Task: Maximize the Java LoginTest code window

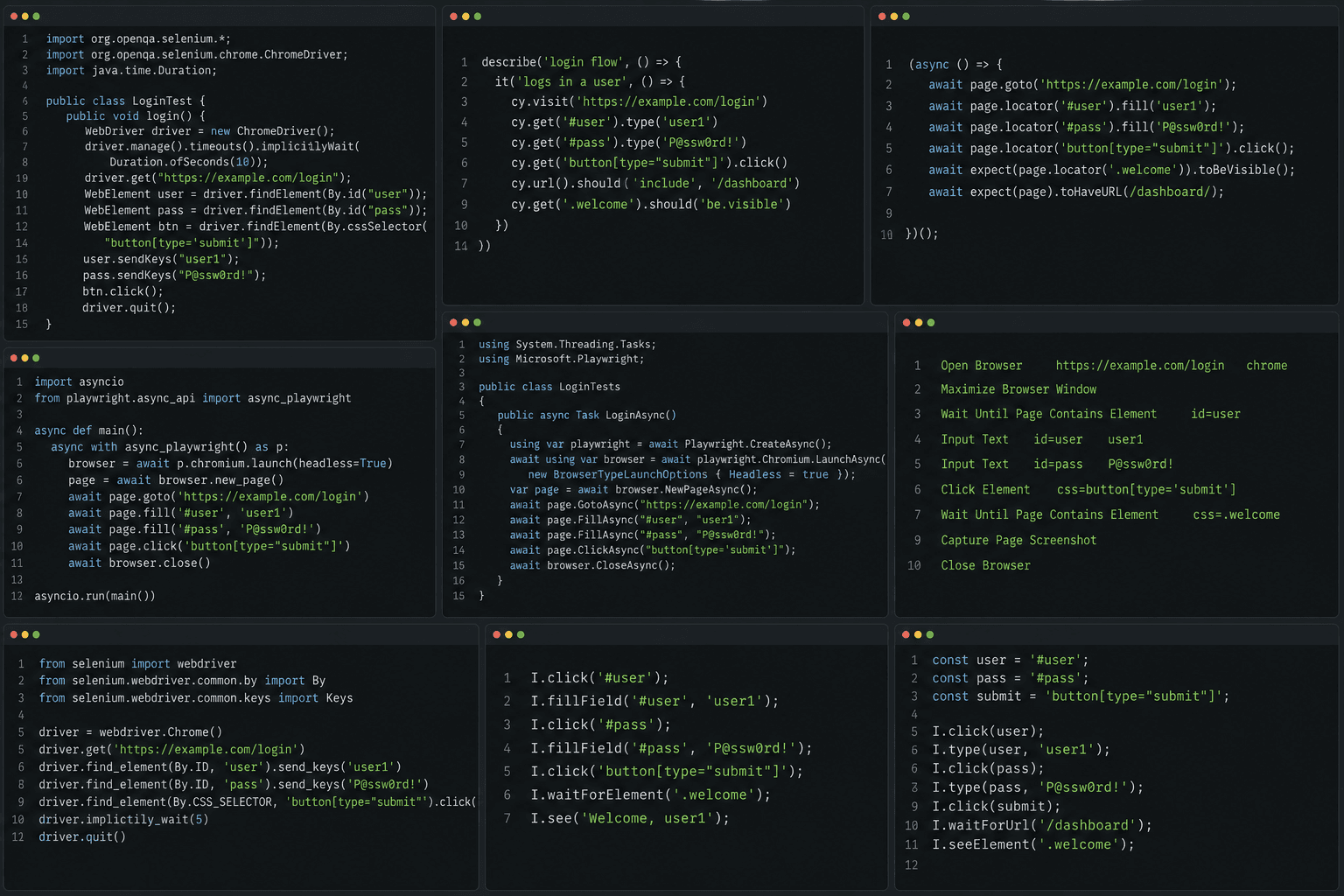Action: pos(36,17)
